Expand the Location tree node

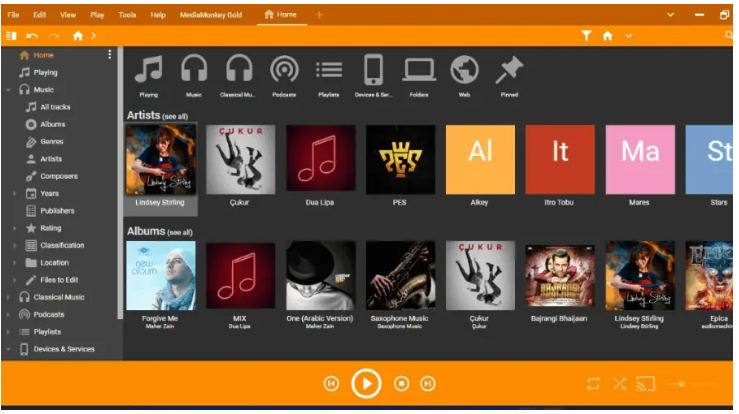click(x=15, y=263)
